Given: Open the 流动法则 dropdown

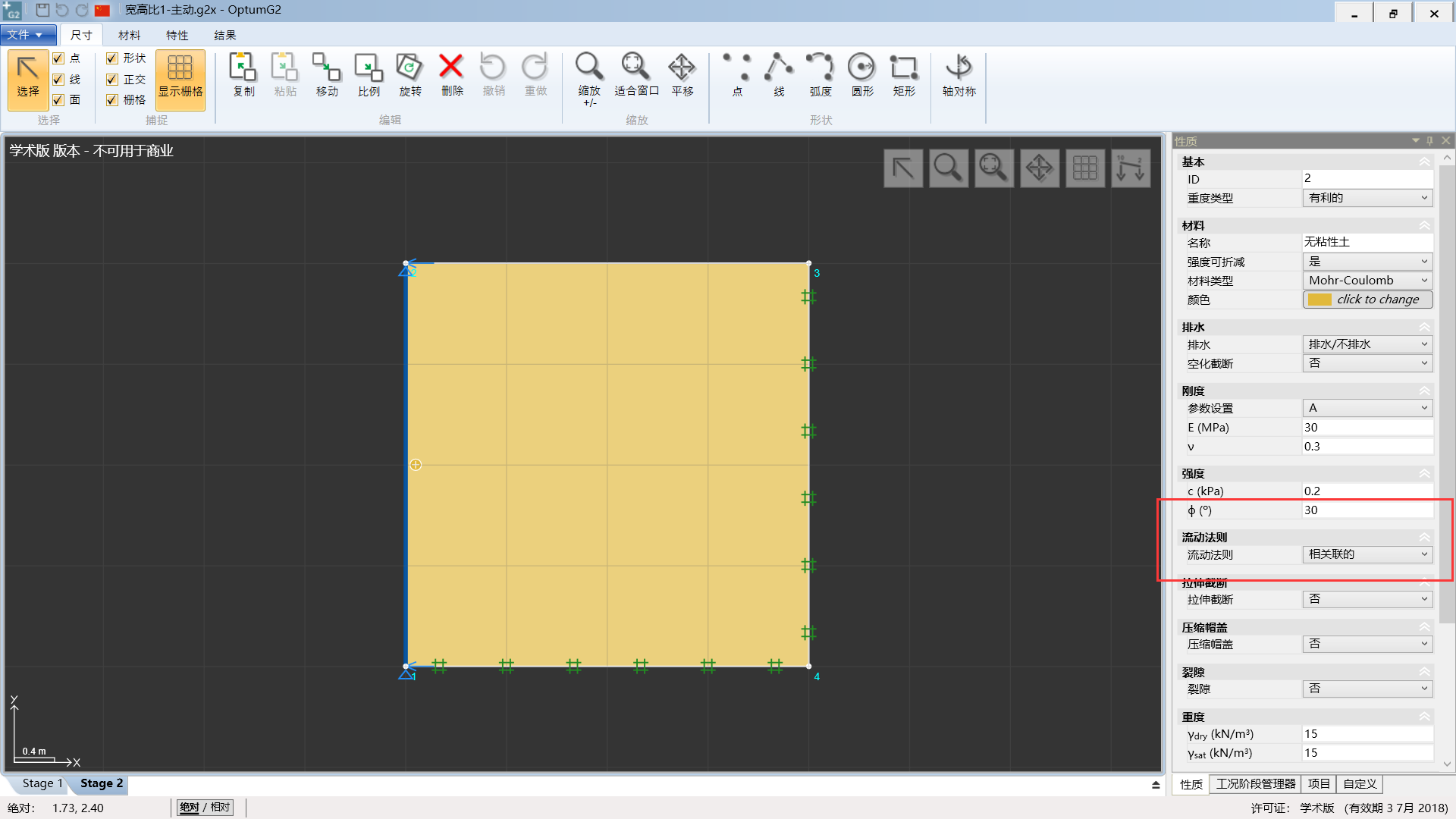Looking at the screenshot, I should coord(1368,554).
